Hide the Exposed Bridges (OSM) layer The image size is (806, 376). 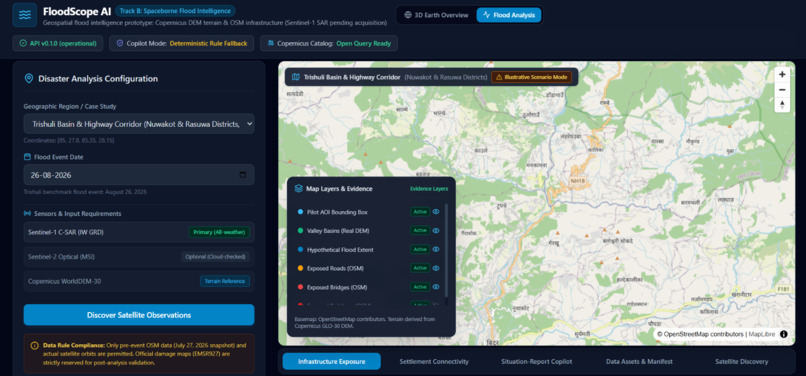(x=436, y=287)
